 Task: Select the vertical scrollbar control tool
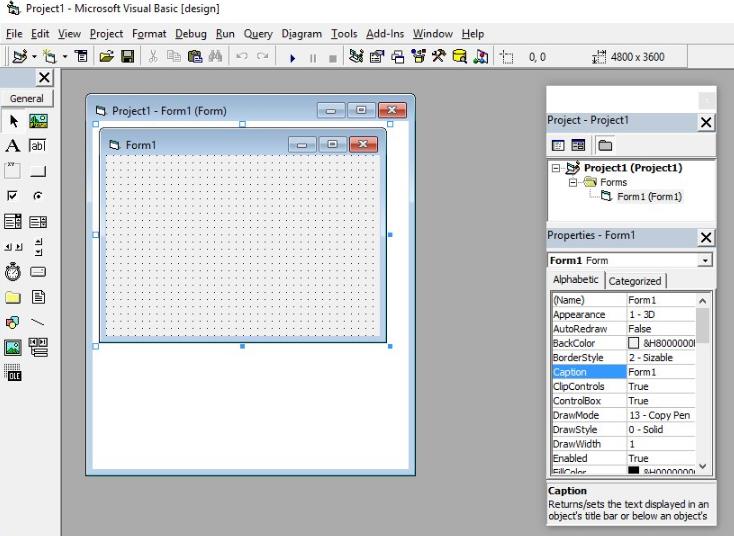(38, 247)
